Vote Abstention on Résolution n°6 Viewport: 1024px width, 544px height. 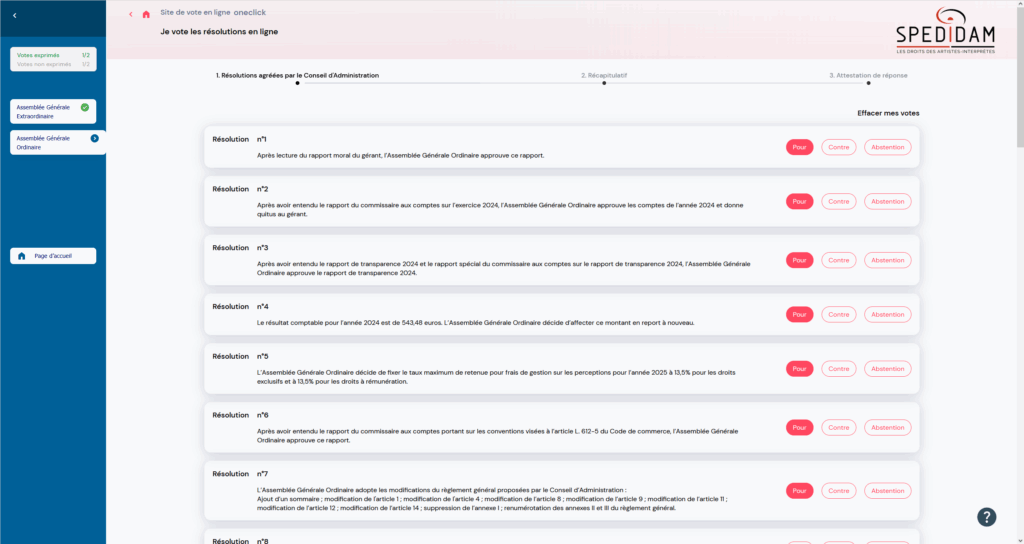point(888,427)
